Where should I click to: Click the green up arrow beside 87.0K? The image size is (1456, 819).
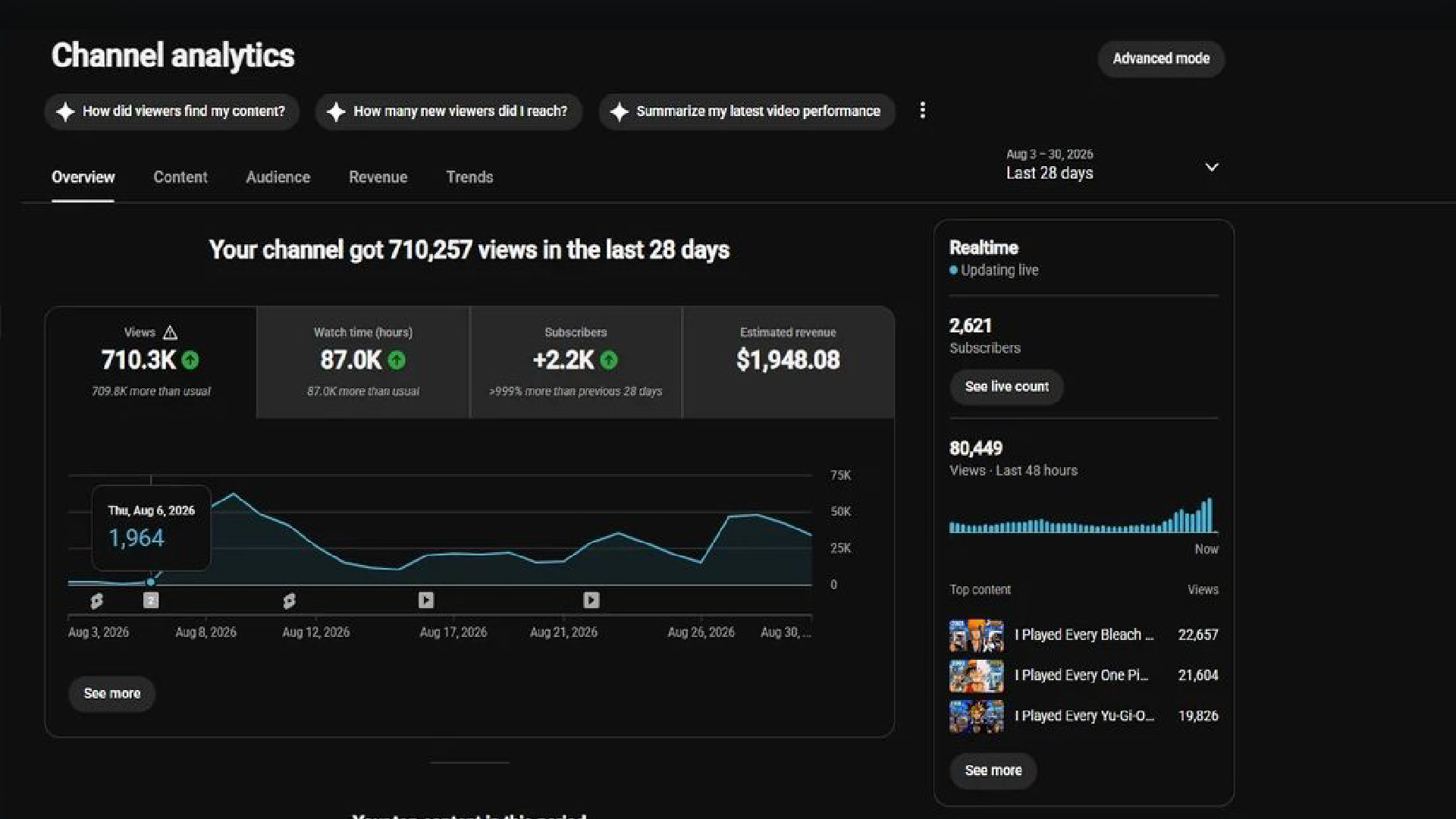[x=397, y=360]
